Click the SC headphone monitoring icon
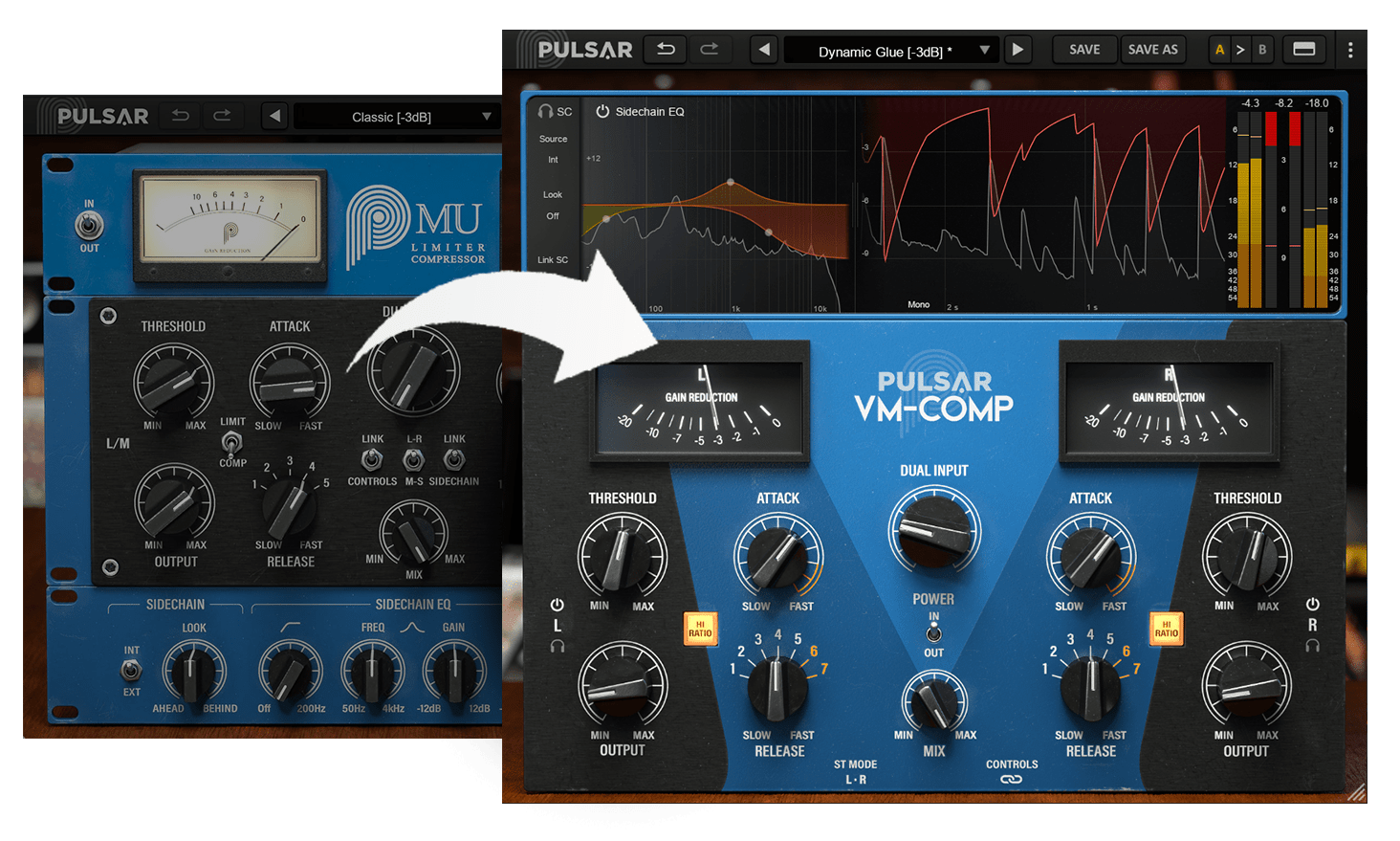This screenshot has height=841, width=1400. pos(544,111)
